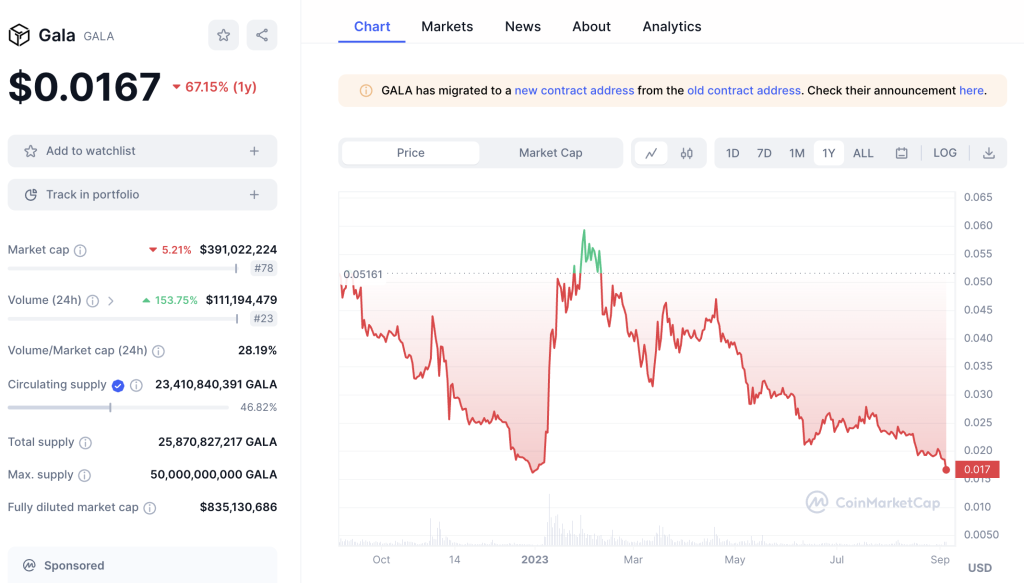Click the $0.0167 current price
The image size is (1024, 583).
84,87
